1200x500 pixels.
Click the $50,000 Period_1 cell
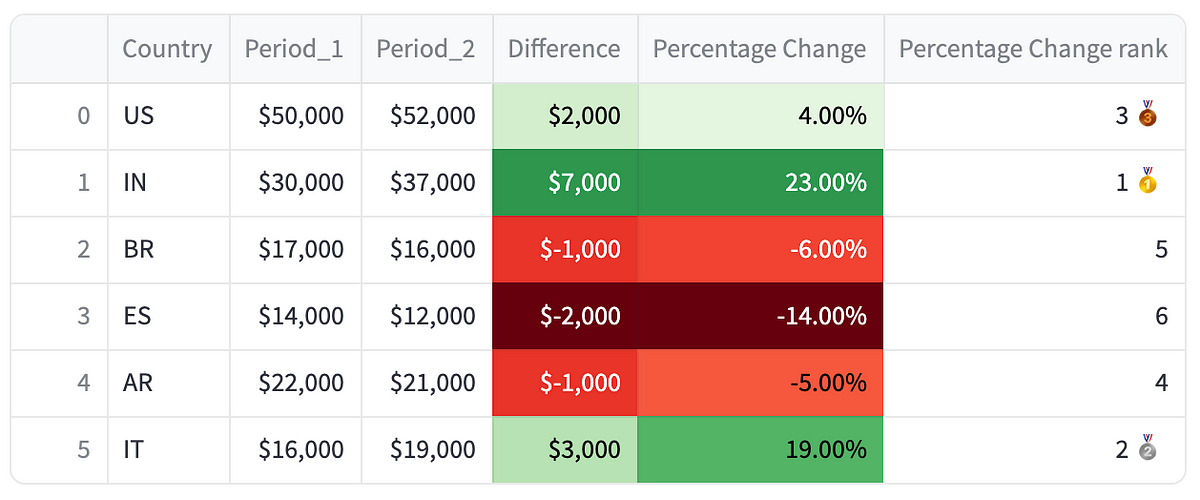click(x=295, y=116)
